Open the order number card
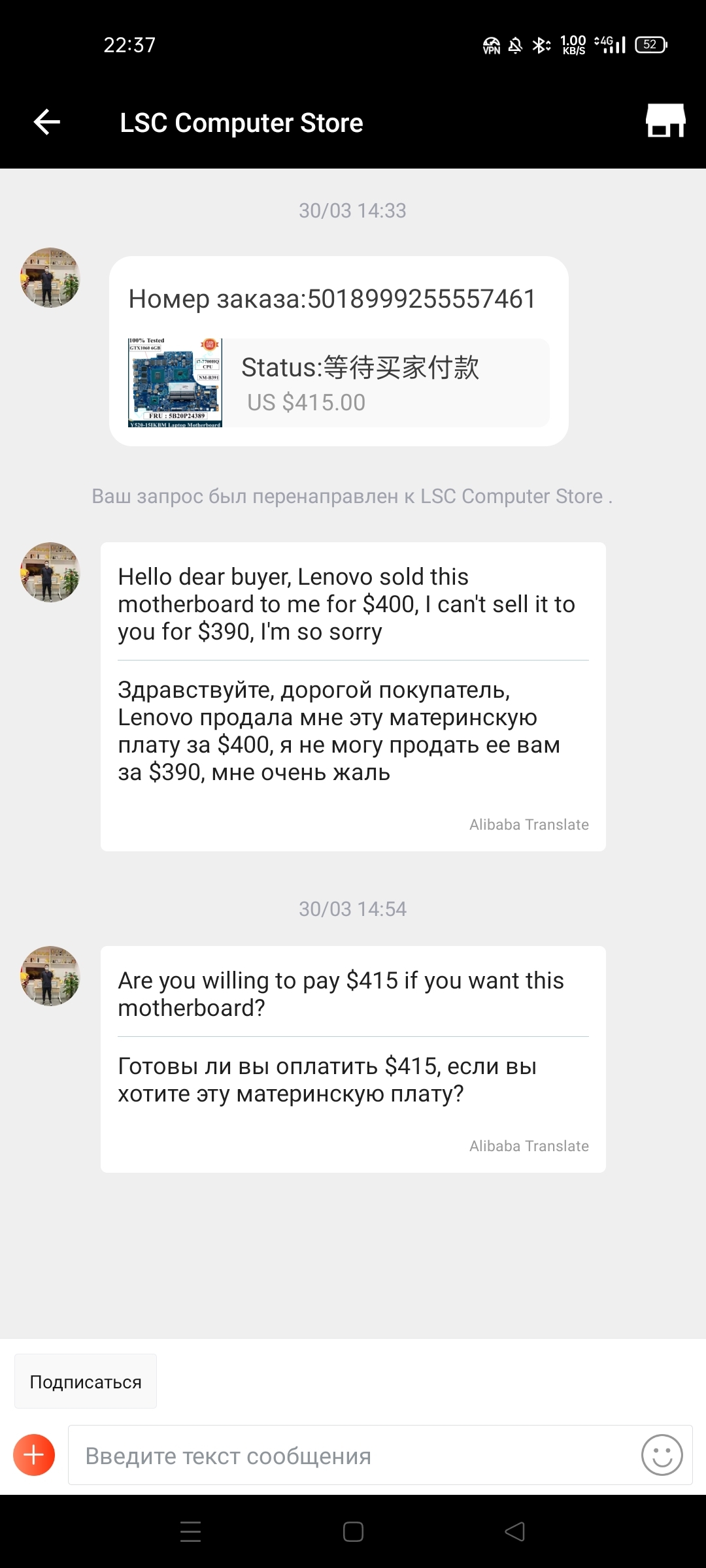Image resolution: width=706 pixels, height=1568 pixels. pyautogui.click(x=338, y=299)
